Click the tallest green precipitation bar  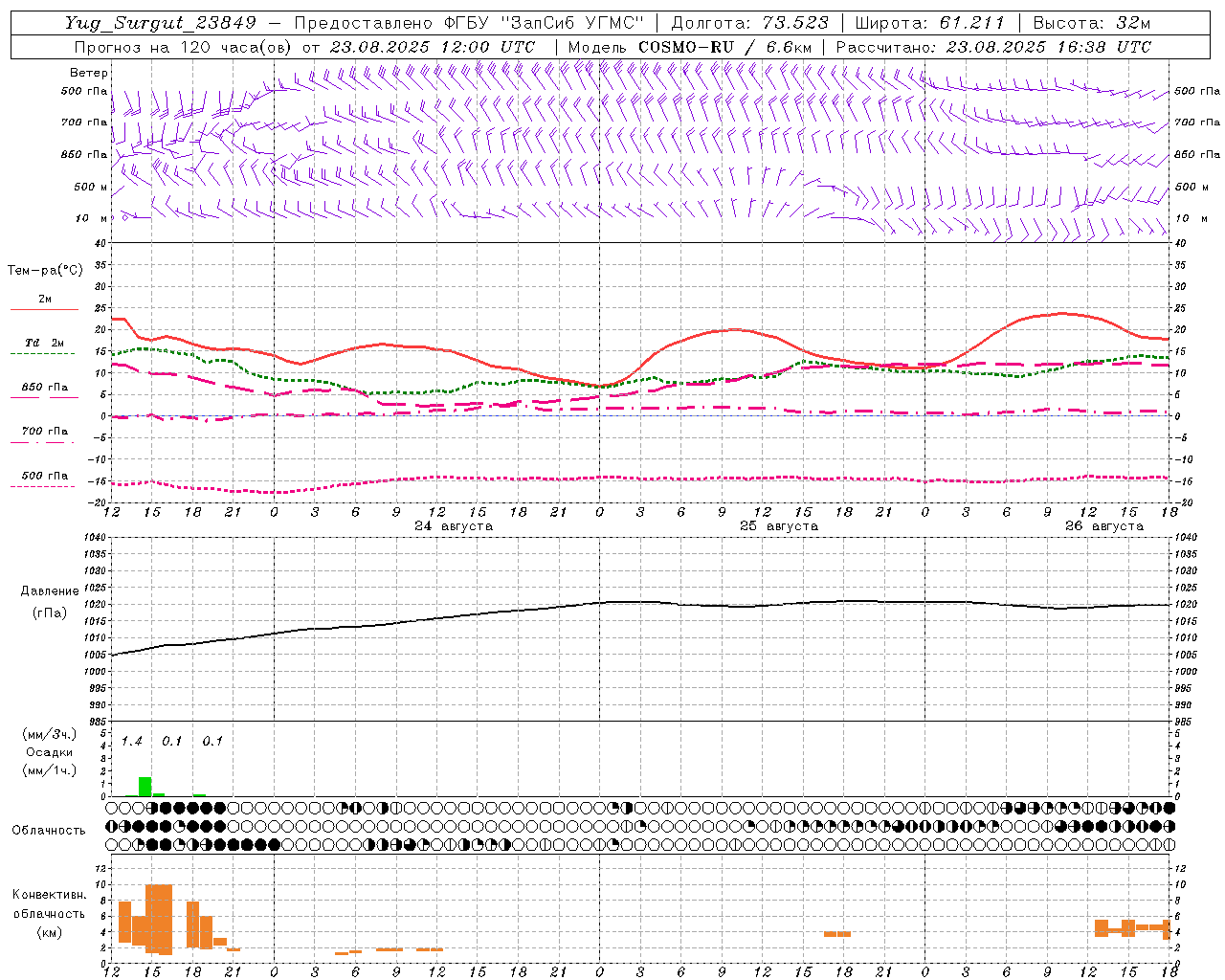coord(145,787)
